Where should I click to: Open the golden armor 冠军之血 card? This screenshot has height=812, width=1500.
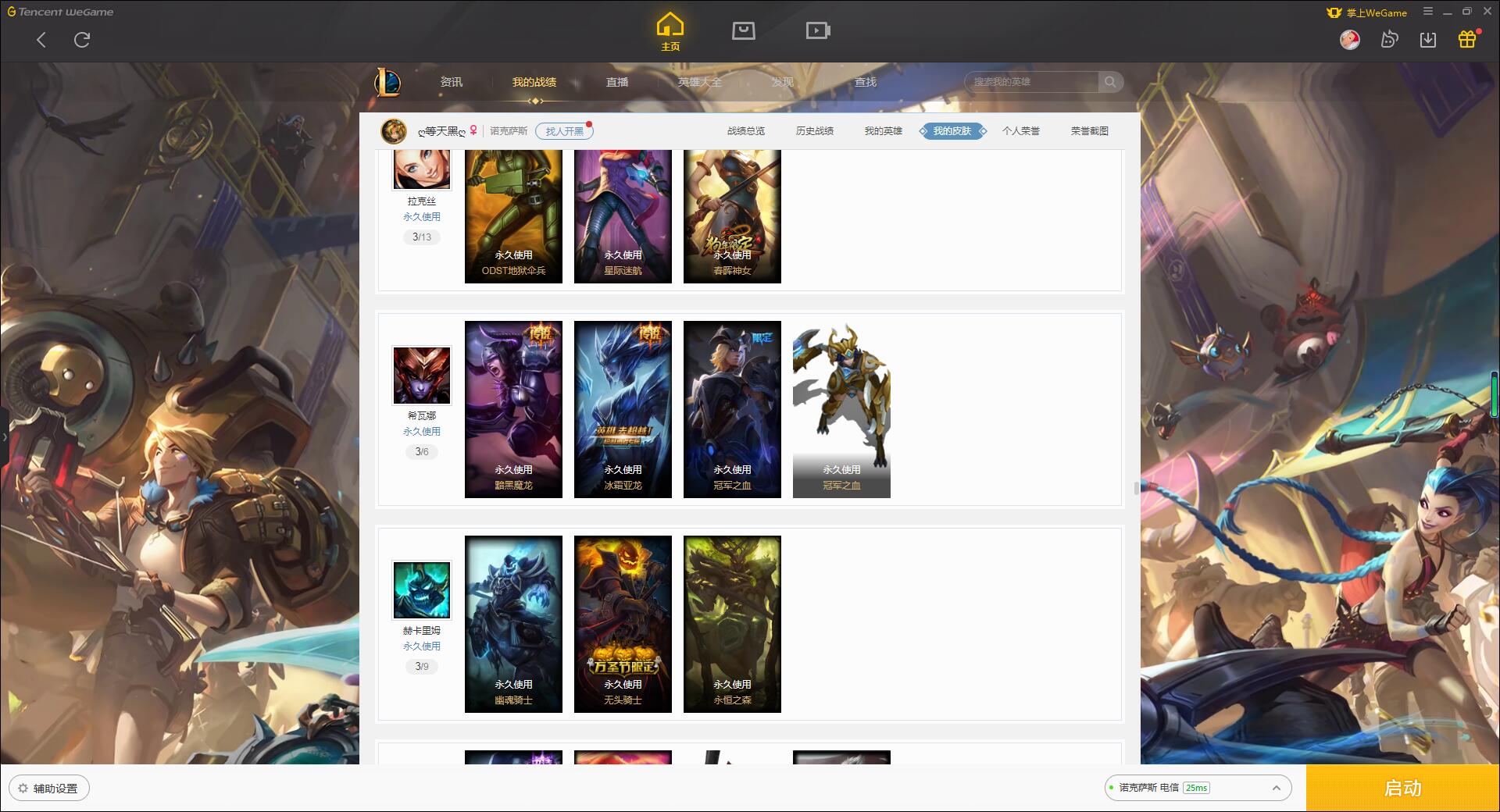(x=841, y=409)
